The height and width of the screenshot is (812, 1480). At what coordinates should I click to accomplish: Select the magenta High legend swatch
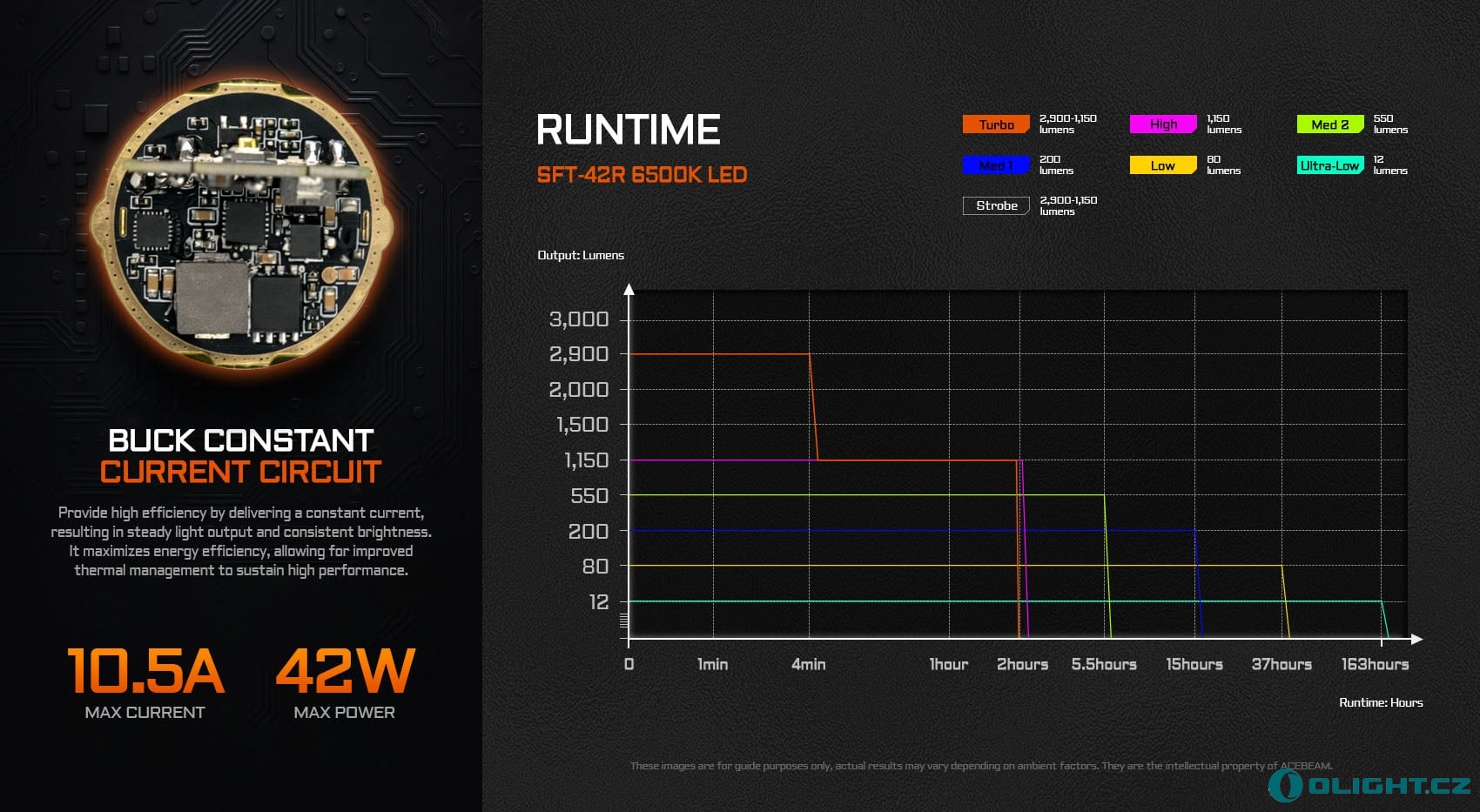pos(1162,124)
